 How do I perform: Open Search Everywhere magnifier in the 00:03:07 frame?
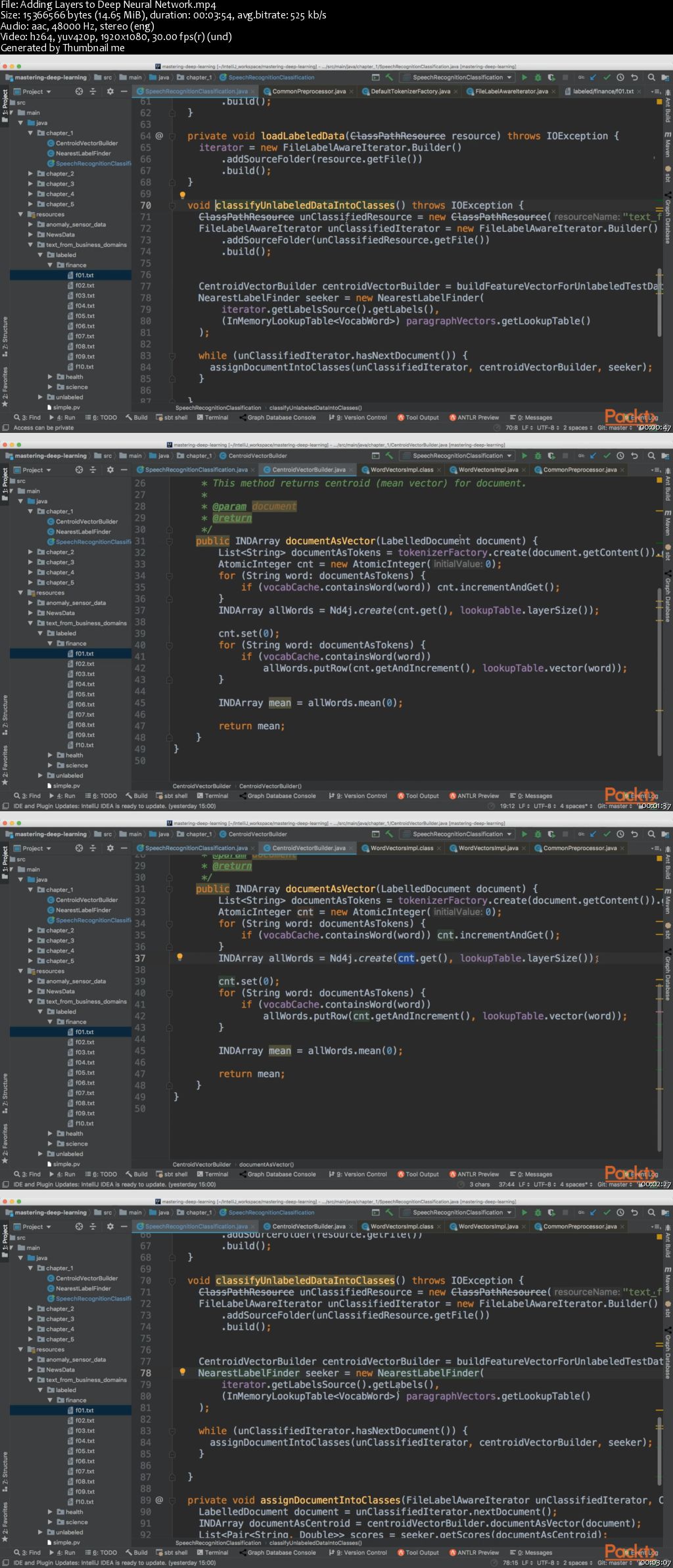click(x=651, y=1213)
